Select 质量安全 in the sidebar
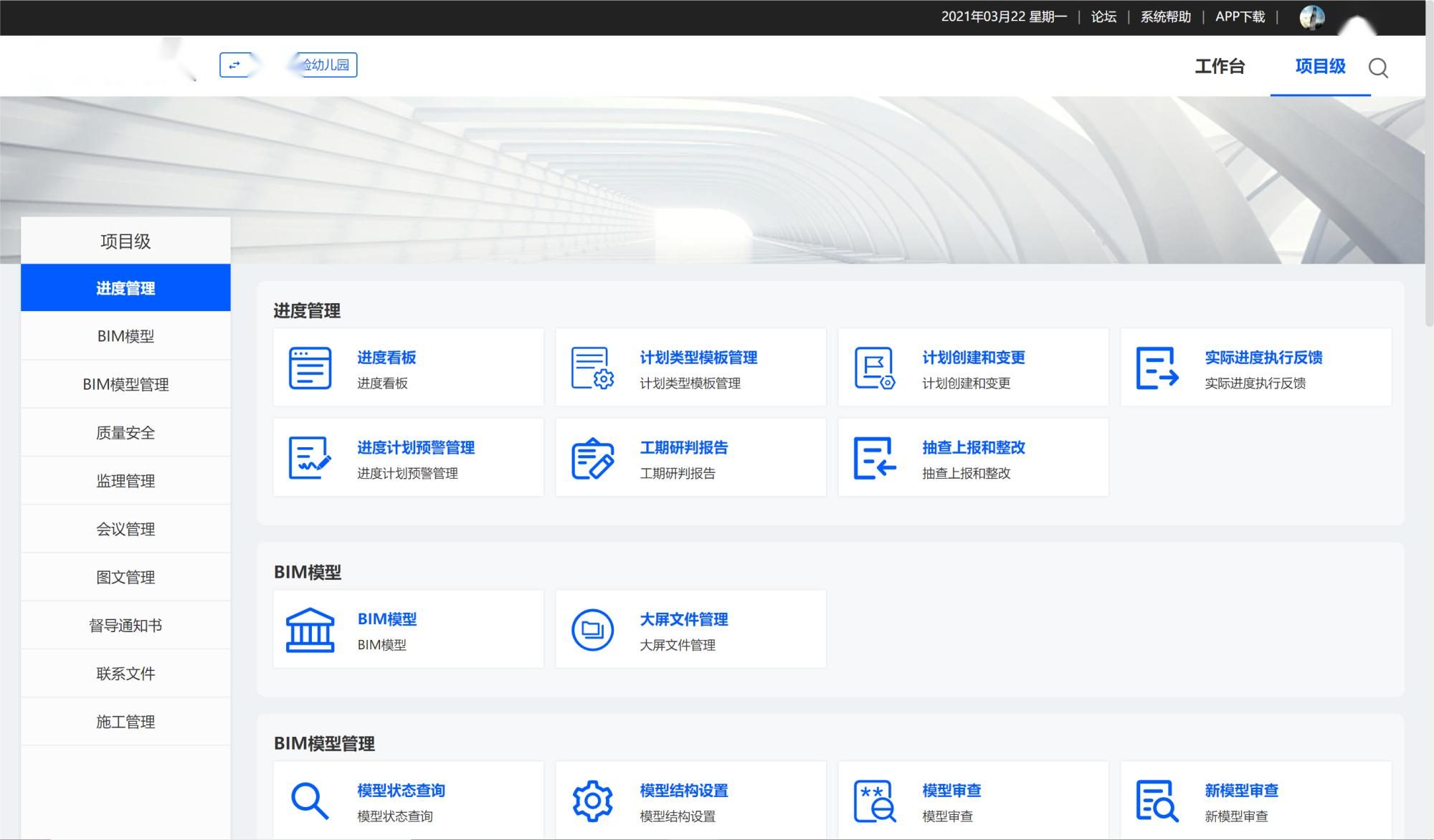Screen dimensions: 1434x840 [126, 432]
